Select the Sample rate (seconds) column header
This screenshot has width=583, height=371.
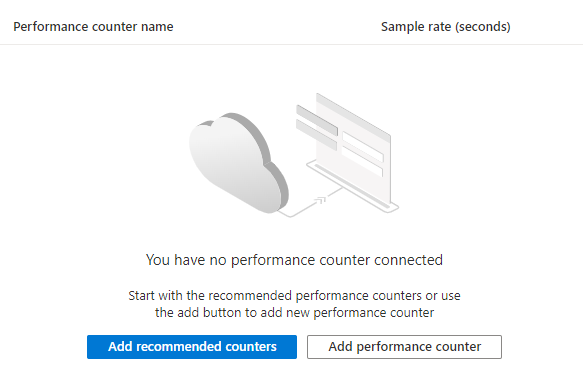445,27
